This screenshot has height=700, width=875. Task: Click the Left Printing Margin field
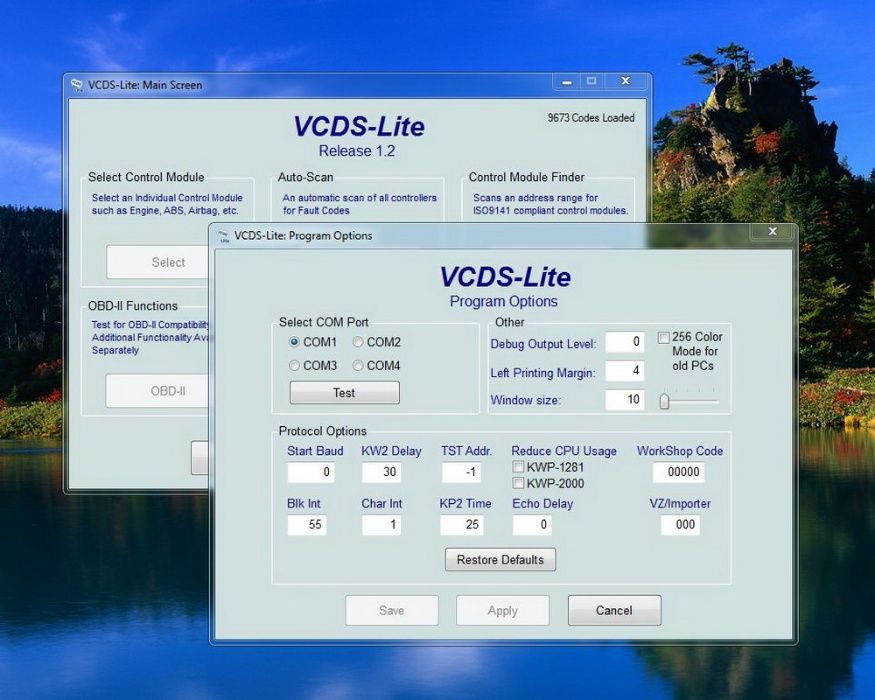click(x=625, y=371)
